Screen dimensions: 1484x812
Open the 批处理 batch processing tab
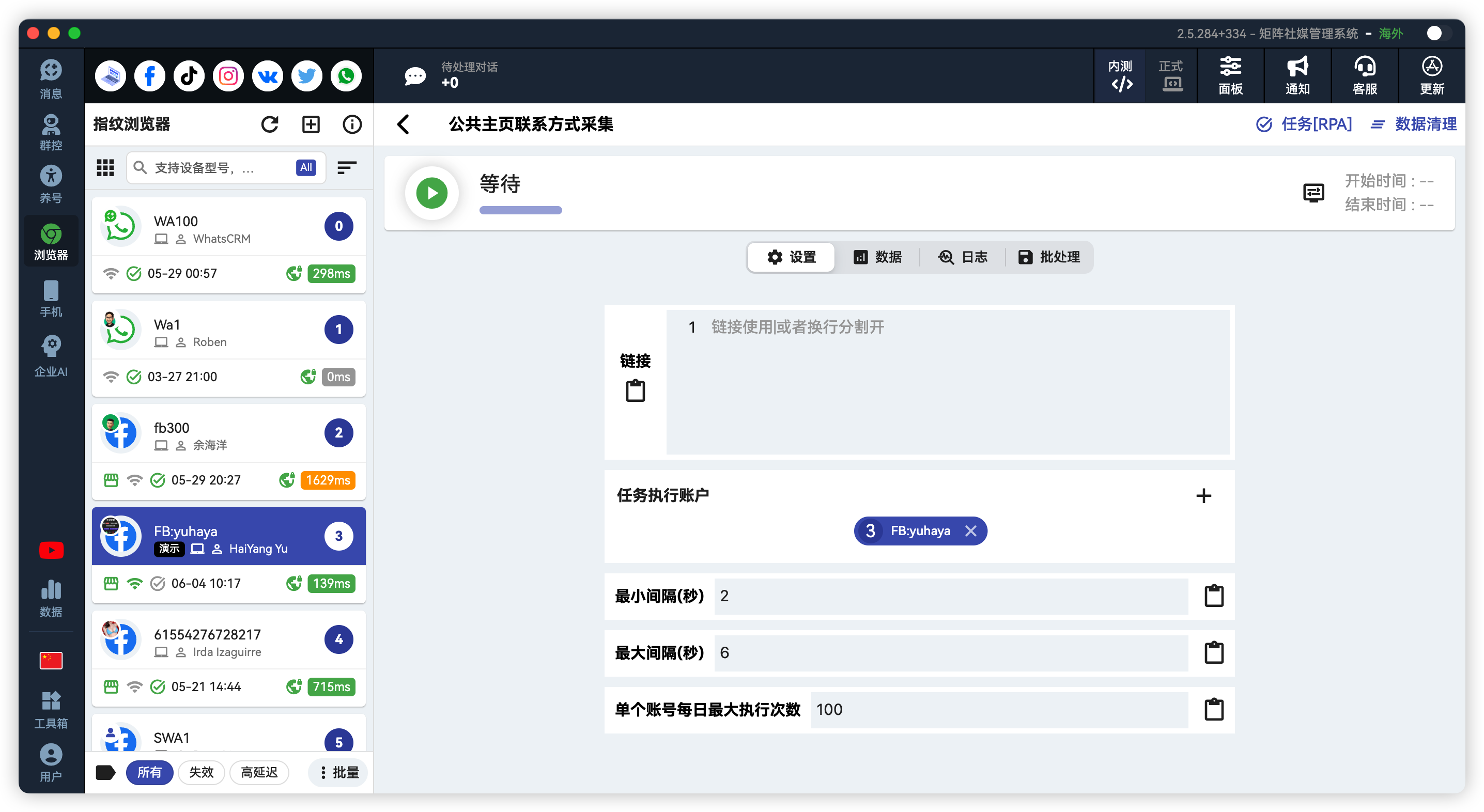tap(1049, 257)
